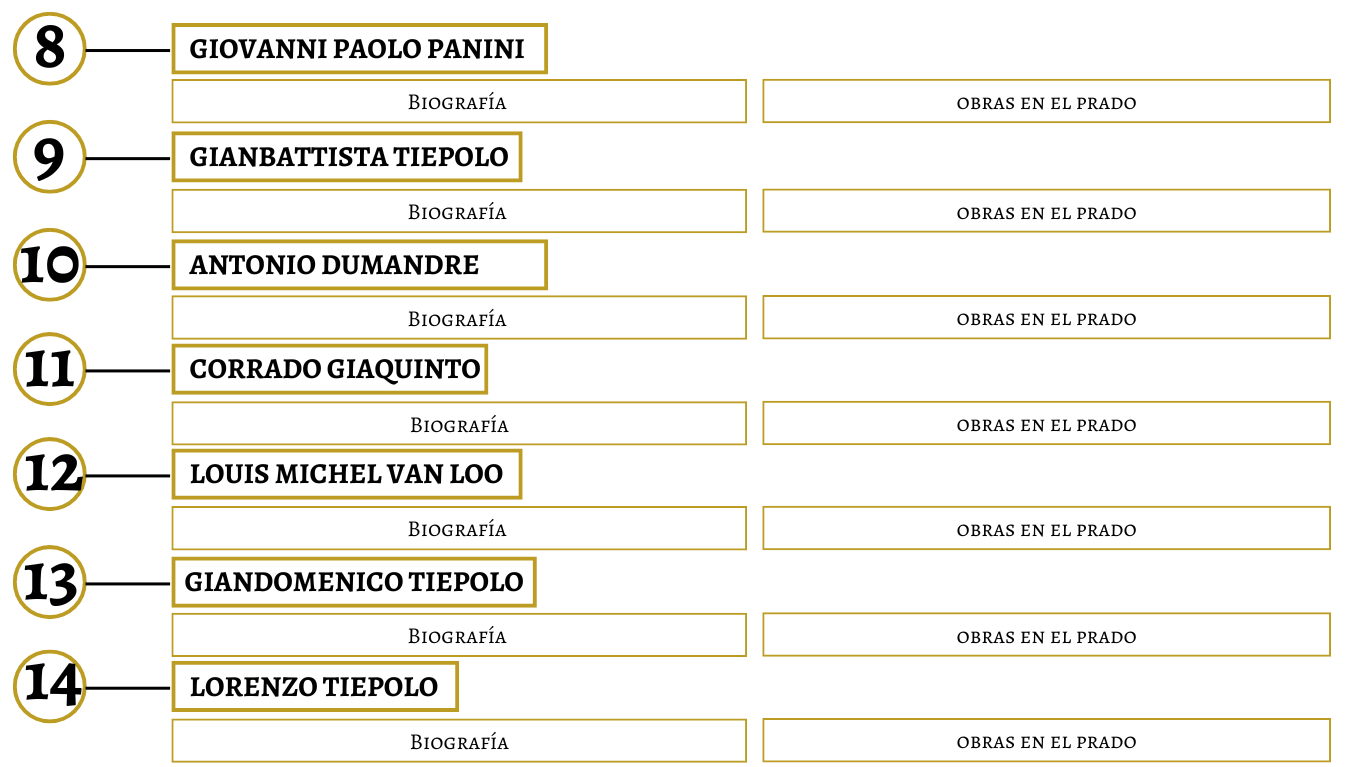This screenshot has width=1366, height=767.
Task: Open Gianbattista Tiepolo name box
Action: point(347,157)
